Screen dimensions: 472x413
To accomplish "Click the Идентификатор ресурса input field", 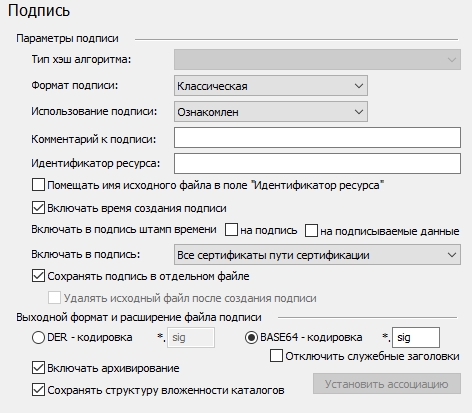I will [x=317, y=163].
